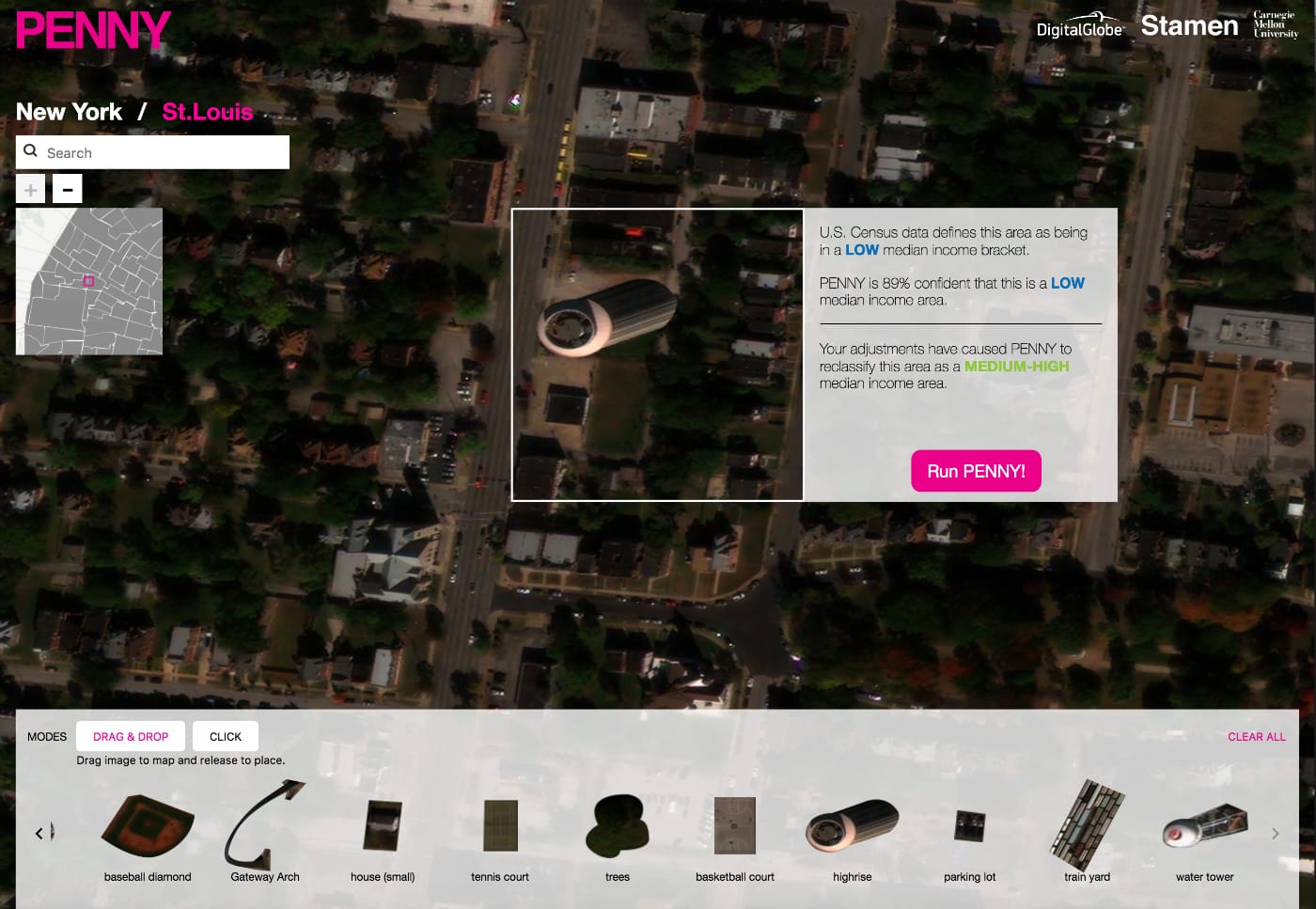The height and width of the screenshot is (909, 1316).
Task: Select the baseball diamond icon
Action: [148, 825]
